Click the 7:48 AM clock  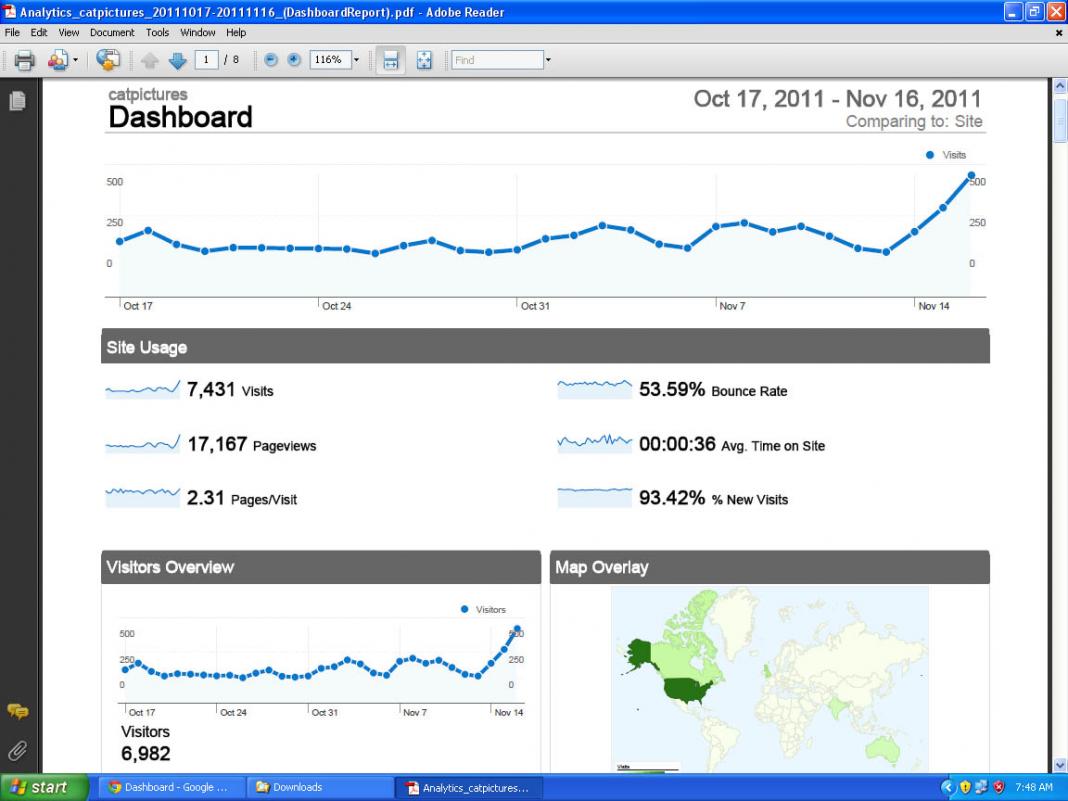point(1034,787)
